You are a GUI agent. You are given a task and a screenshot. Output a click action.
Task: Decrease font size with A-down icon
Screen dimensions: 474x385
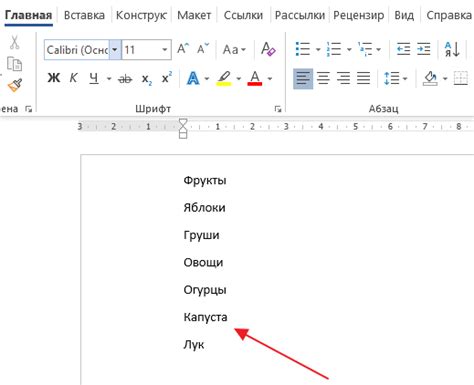tap(203, 49)
